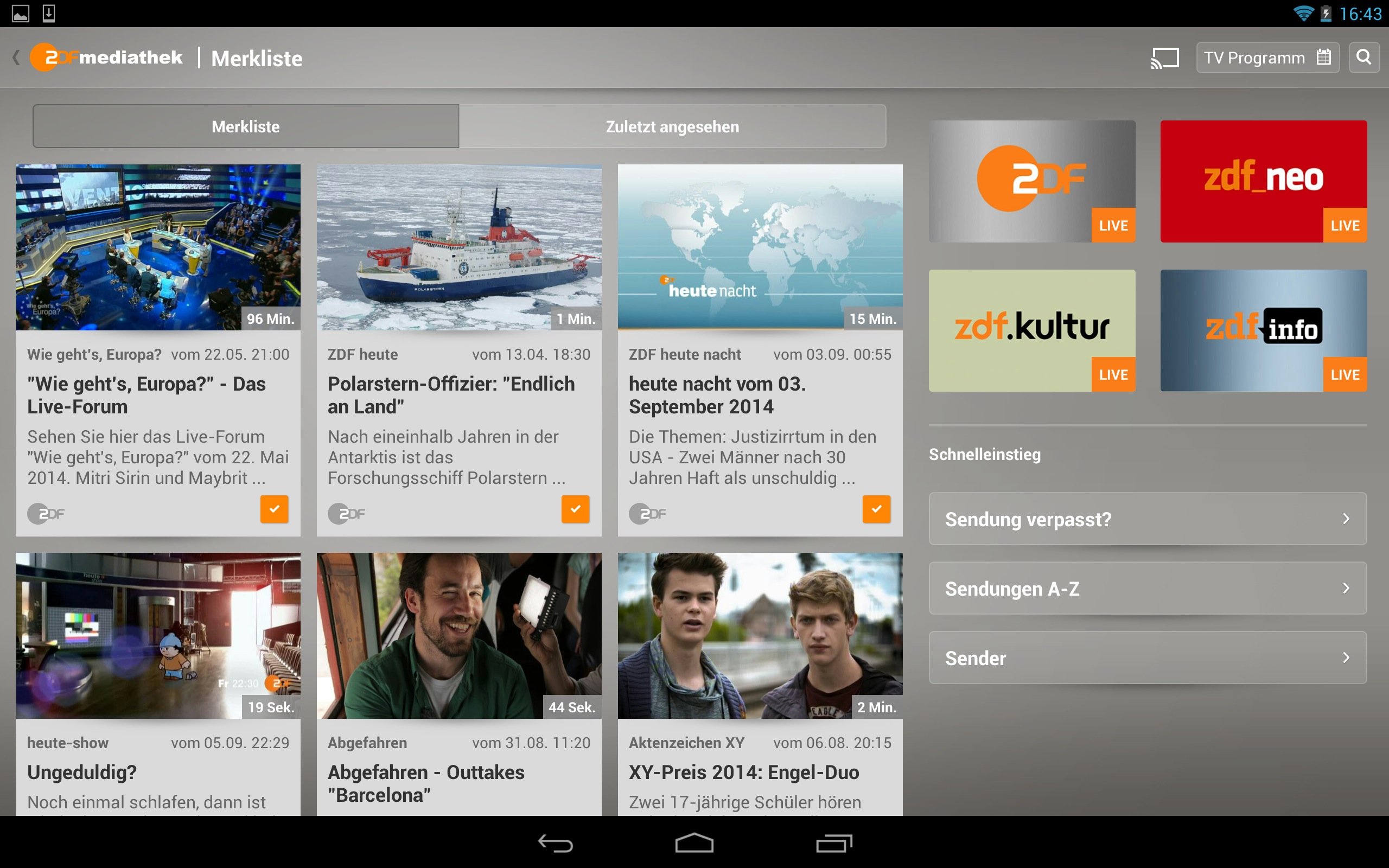Tap description Sehen Sie hier das Live-Forum

[x=158, y=457]
